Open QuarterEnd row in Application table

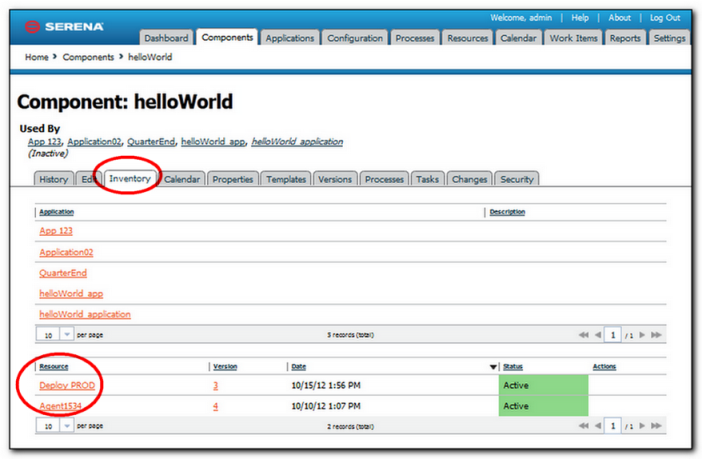pos(63,273)
